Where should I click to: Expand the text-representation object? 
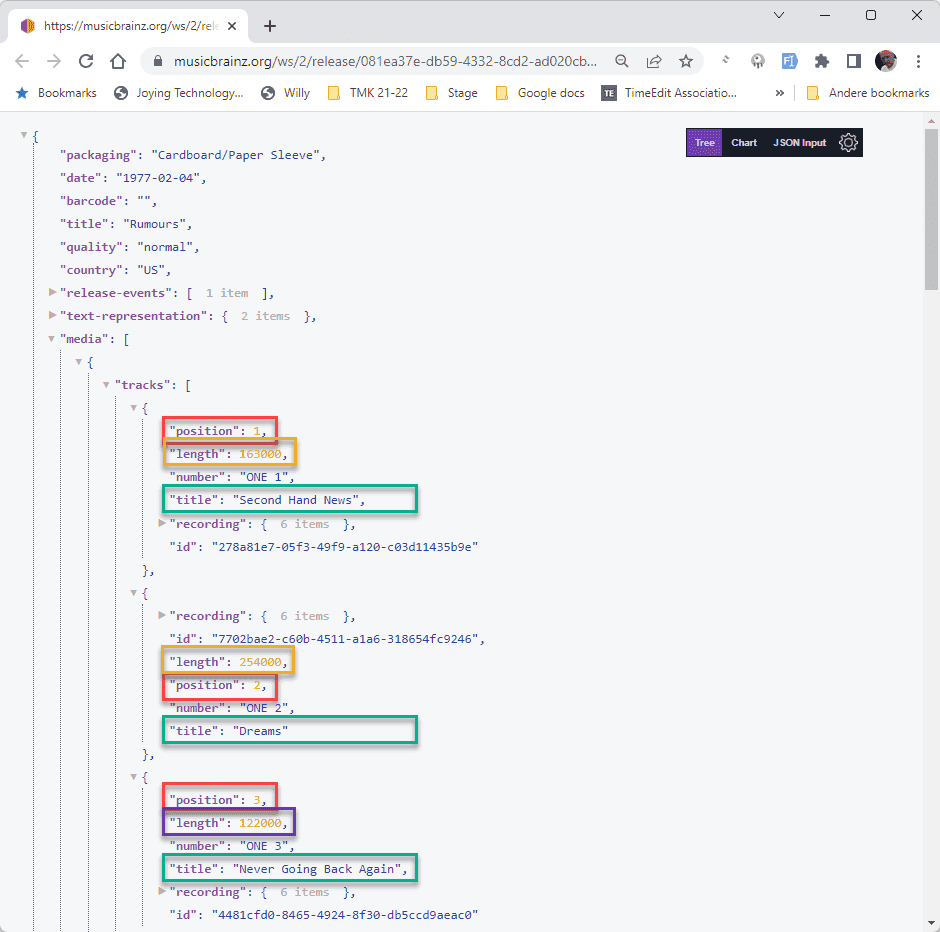52,315
